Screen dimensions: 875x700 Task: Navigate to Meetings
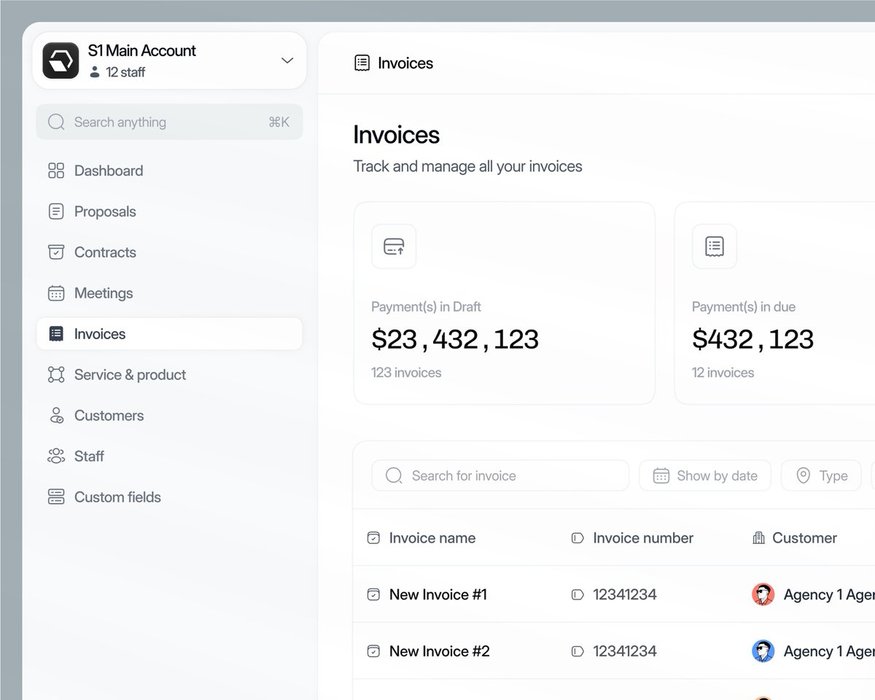pyautogui.click(x=170, y=293)
